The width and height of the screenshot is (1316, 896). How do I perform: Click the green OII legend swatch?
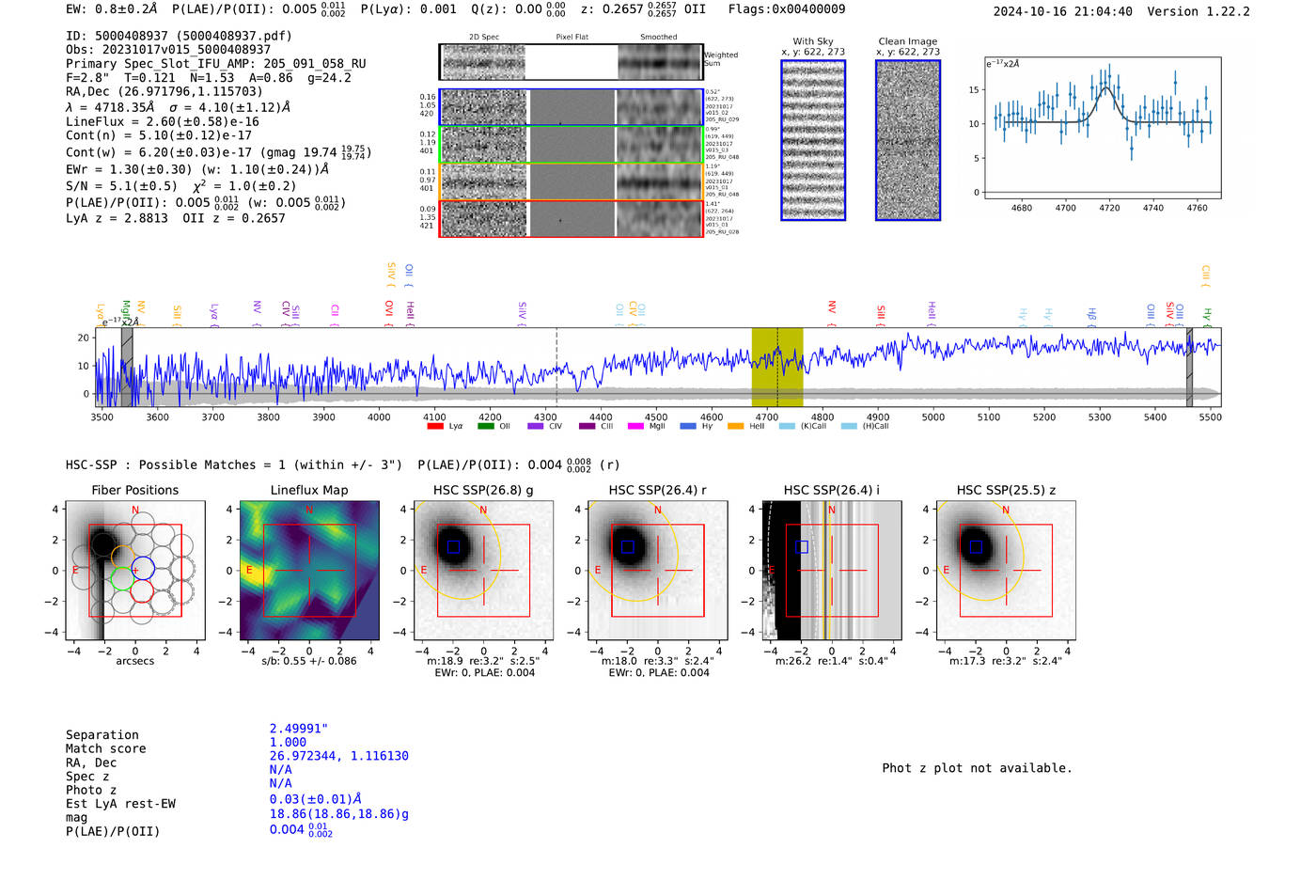[486, 427]
